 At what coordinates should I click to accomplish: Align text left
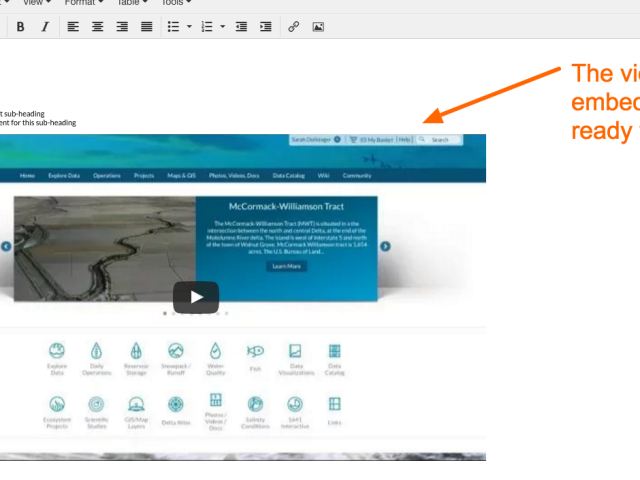coord(73,27)
